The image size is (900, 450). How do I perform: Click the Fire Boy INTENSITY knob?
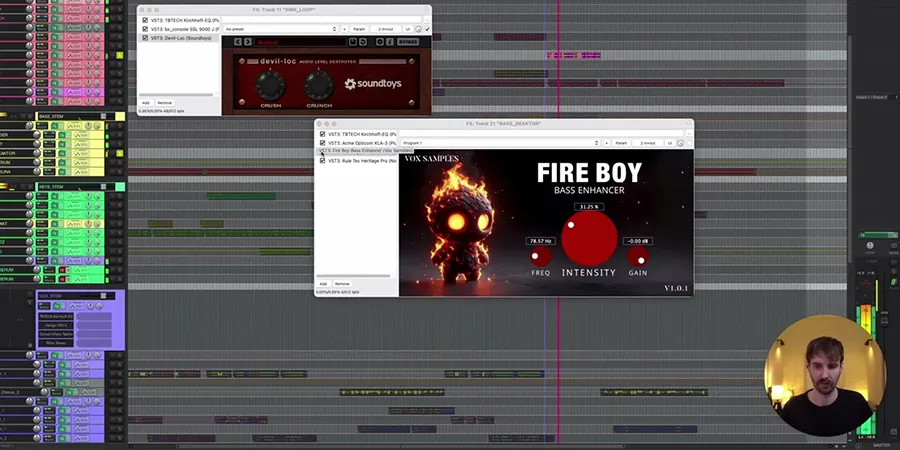pos(589,238)
